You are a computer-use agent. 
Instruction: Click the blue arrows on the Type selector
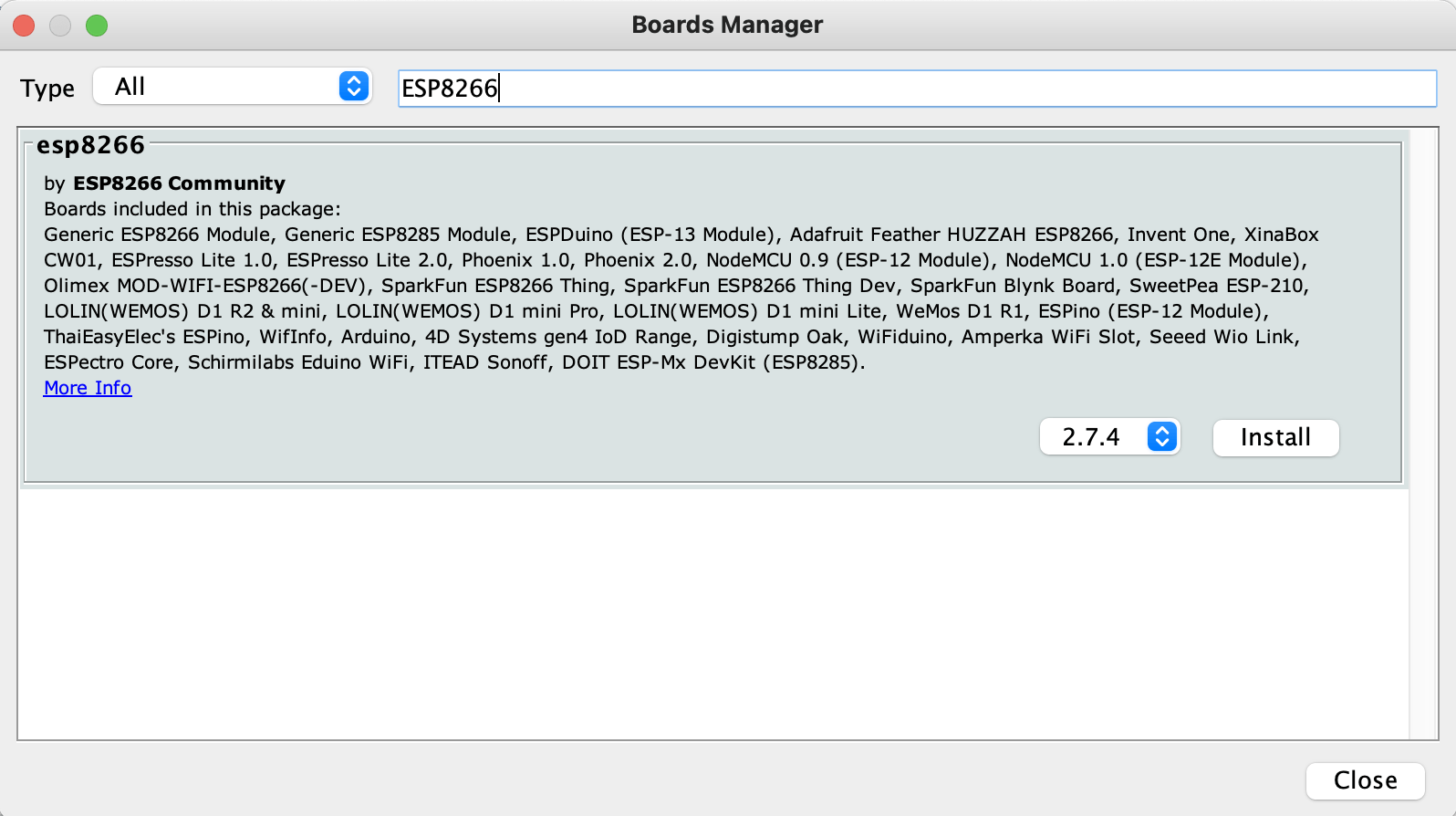354,87
